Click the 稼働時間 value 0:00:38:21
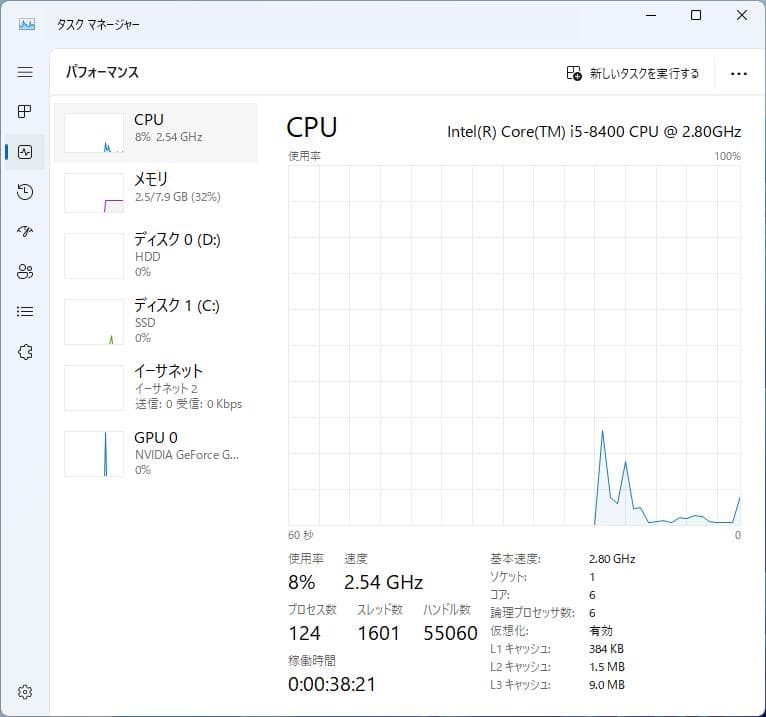This screenshot has height=717, width=766. pyautogui.click(x=332, y=684)
